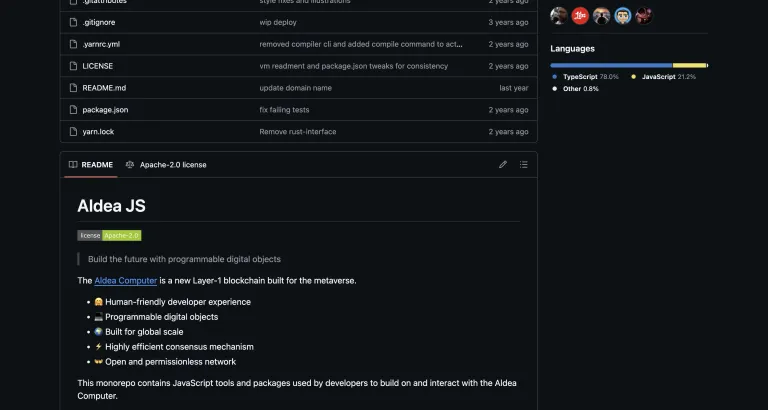The height and width of the screenshot is (410, 768).
Task: Follow the Aldea Computer link
Action: click(125, 280)
